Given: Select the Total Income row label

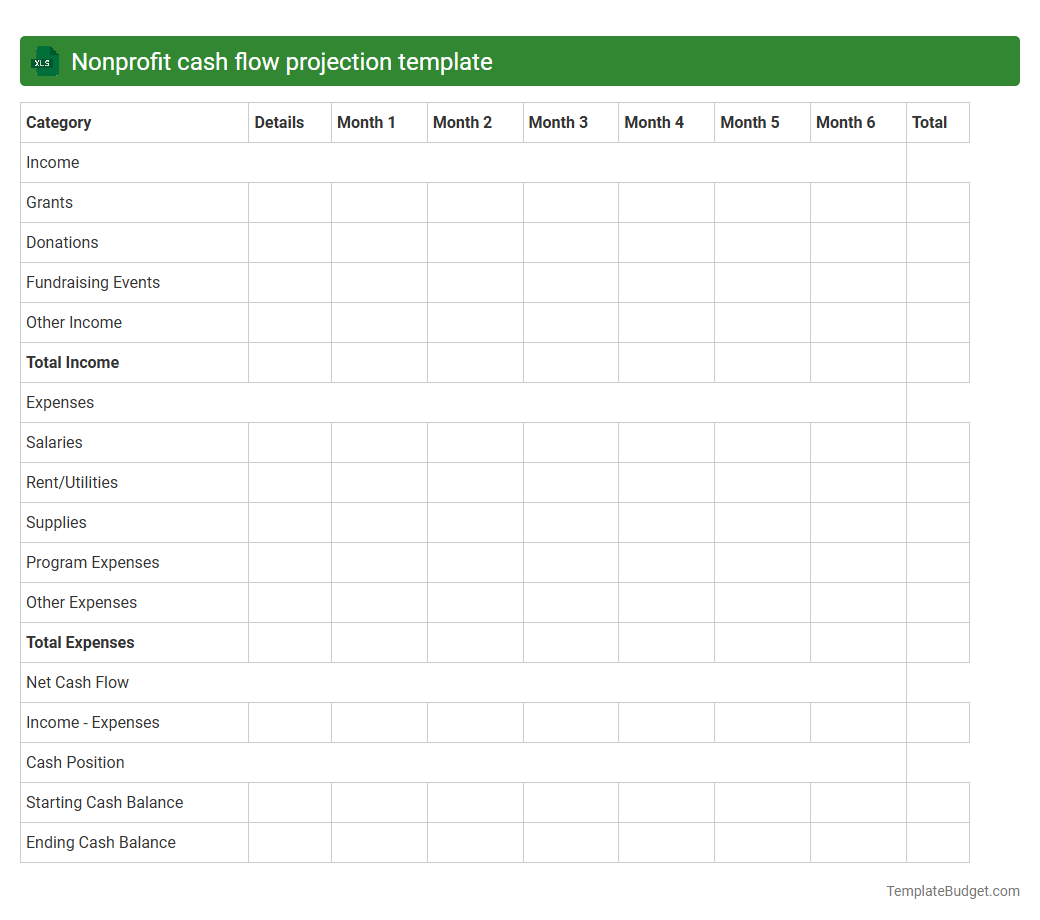Looking at the screenshot, I should (72, 362).
